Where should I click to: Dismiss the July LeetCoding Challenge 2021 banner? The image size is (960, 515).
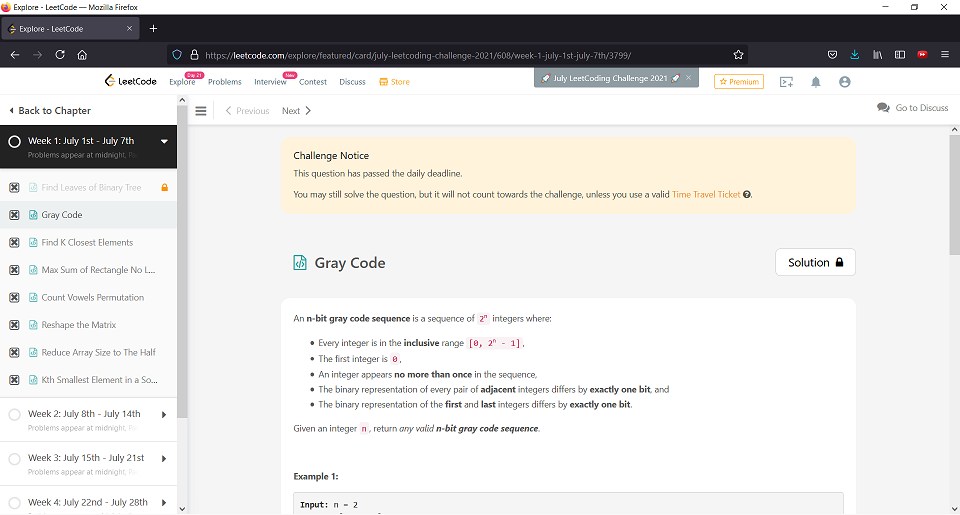pos(689,78)
